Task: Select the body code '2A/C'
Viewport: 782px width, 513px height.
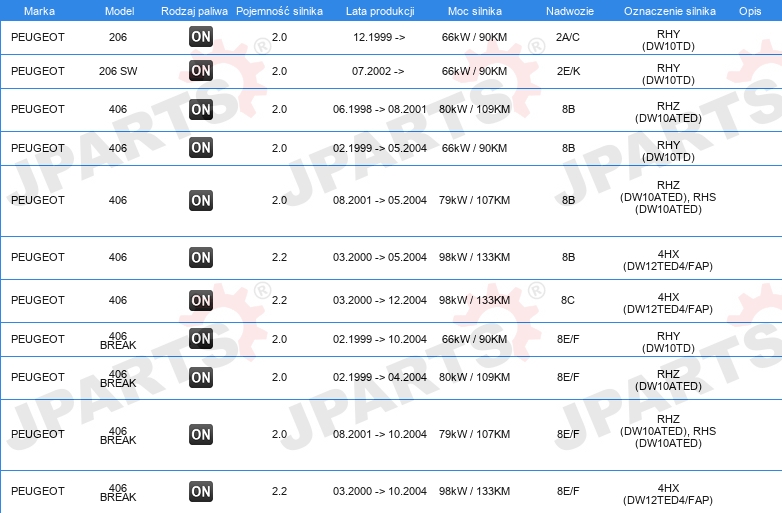Action: (568, 37)
